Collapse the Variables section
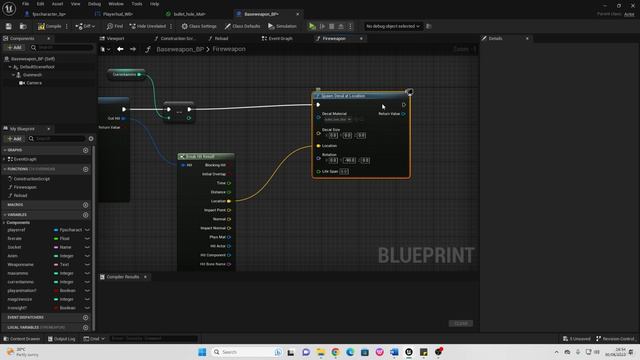The image size is (640, 360). [x=5, y=215]
